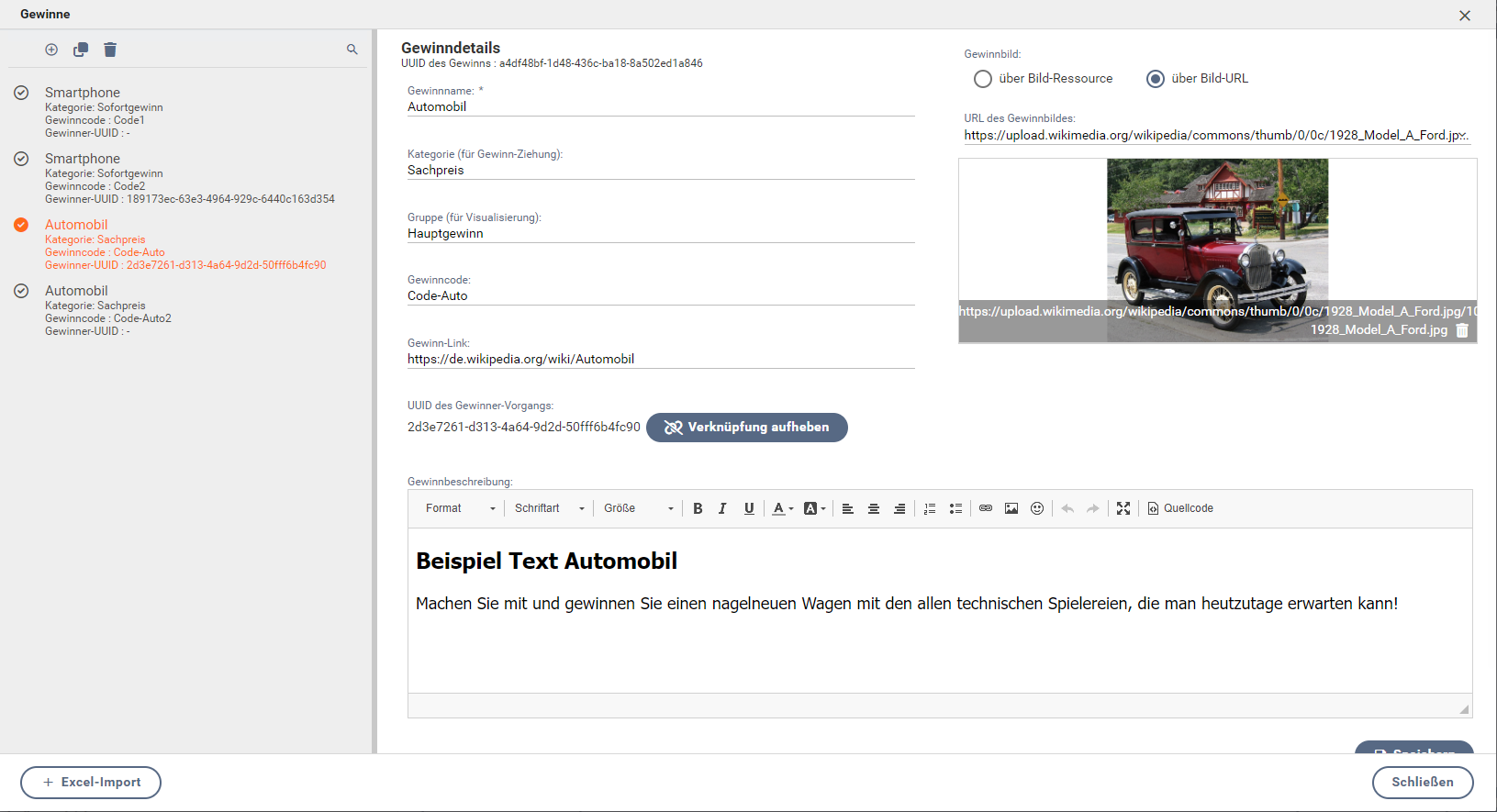1497x812 pixels.
Task: Insert a hyperlink in the description editor
Action: click(986, 508)
